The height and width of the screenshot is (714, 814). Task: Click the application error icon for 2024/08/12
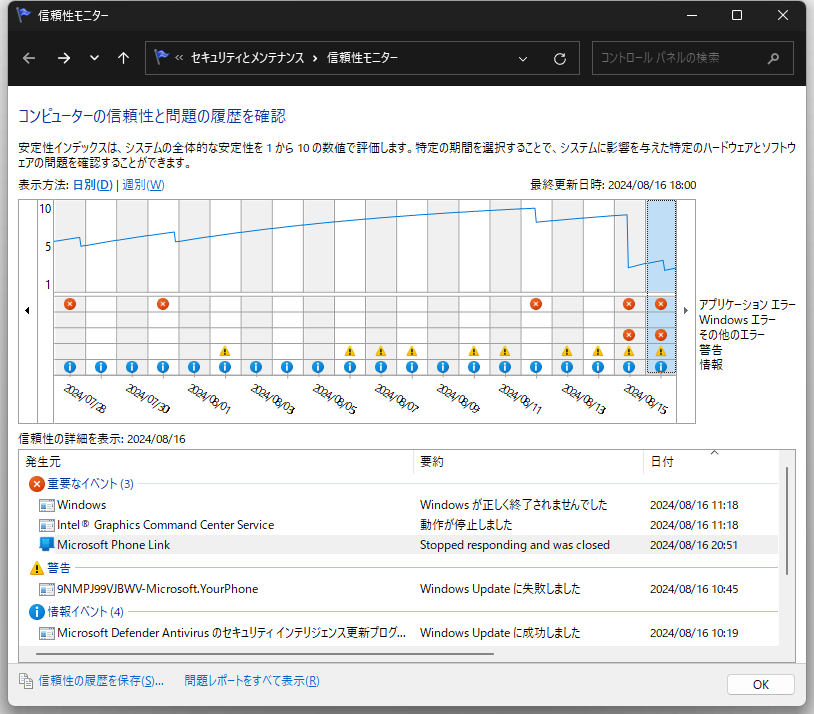536,304
